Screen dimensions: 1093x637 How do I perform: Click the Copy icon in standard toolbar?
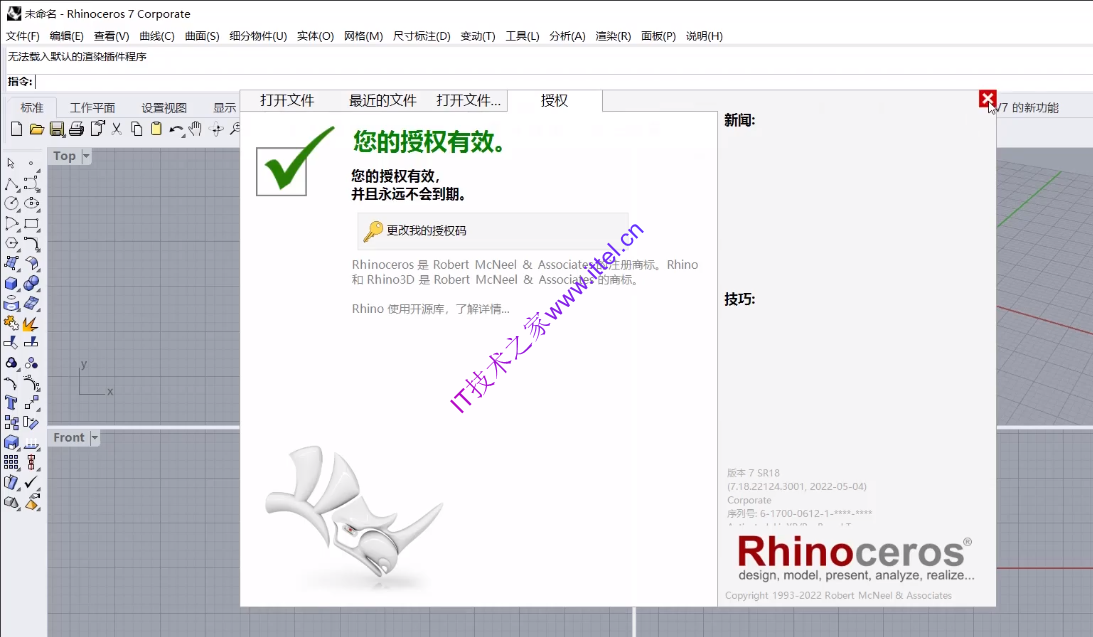coord(137,129)
